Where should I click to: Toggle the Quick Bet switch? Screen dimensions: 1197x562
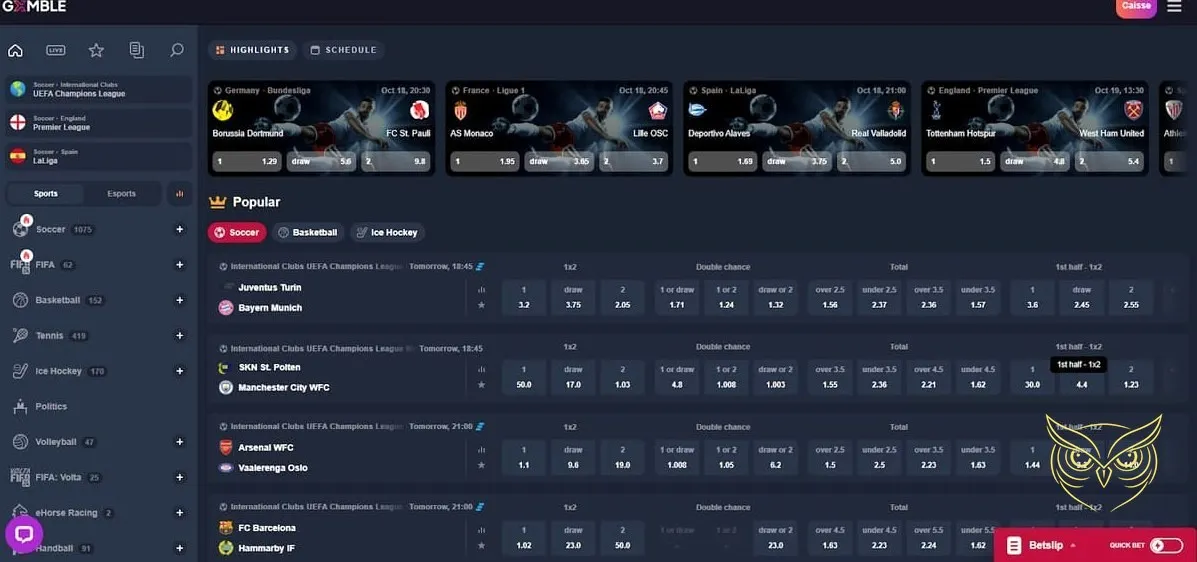click(x=1165, y=545)
